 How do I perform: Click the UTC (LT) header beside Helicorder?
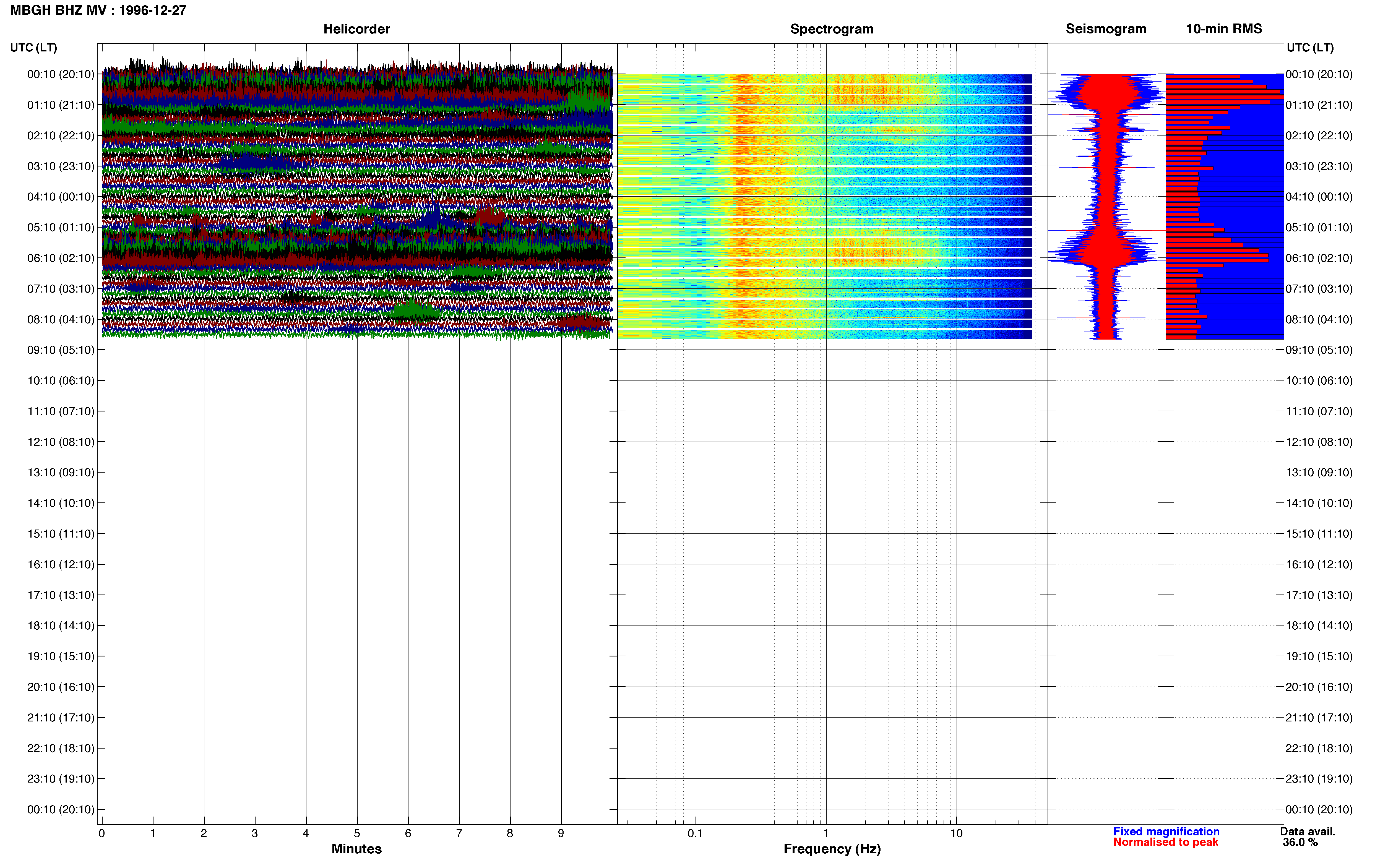pos(34,48)
